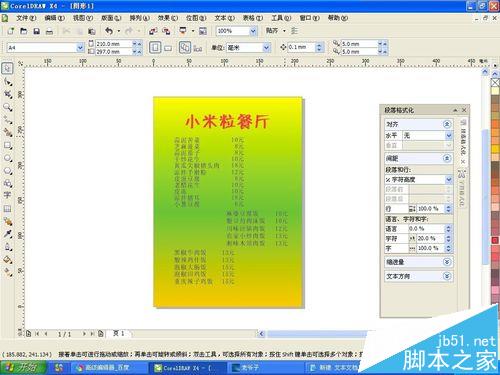
Task: Click the Import icon
Action: [153, 31]
